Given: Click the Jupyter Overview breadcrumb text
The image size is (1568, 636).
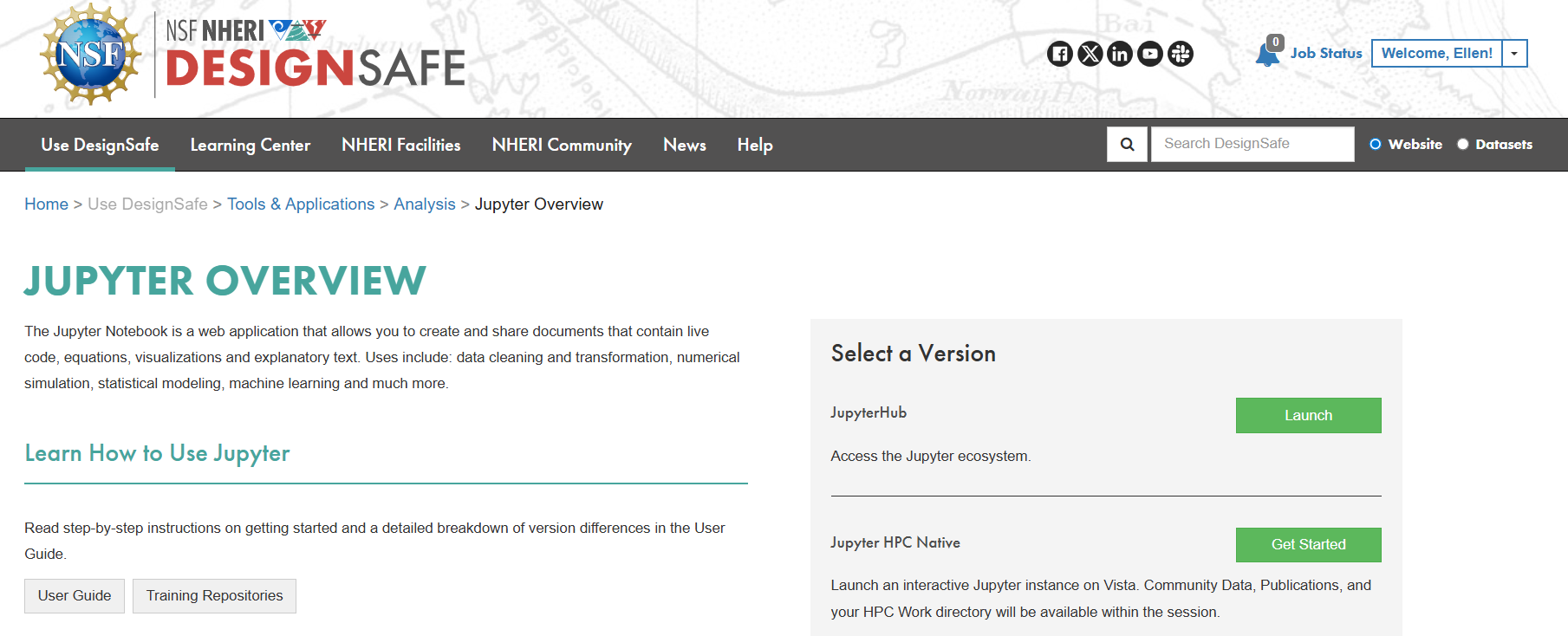Looking at the screenshot, I should [x=539, y=204].
